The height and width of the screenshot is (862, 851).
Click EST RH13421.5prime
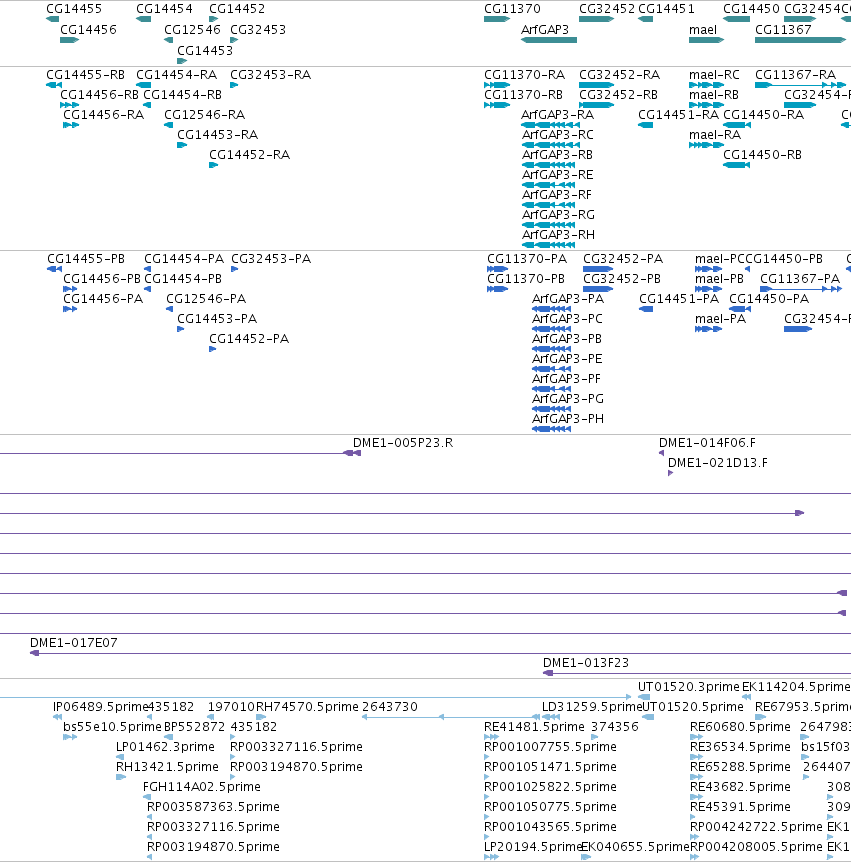(x=121, y=777)
